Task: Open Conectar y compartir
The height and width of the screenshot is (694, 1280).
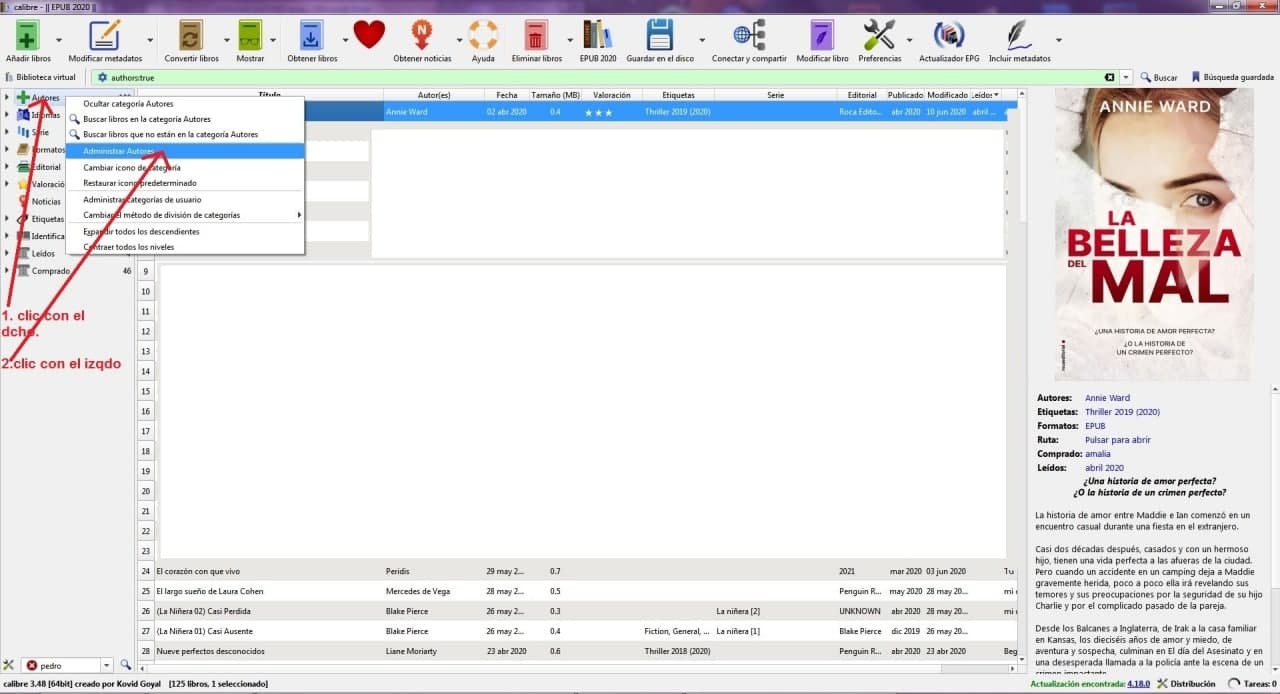Action: tap(748, 35)
